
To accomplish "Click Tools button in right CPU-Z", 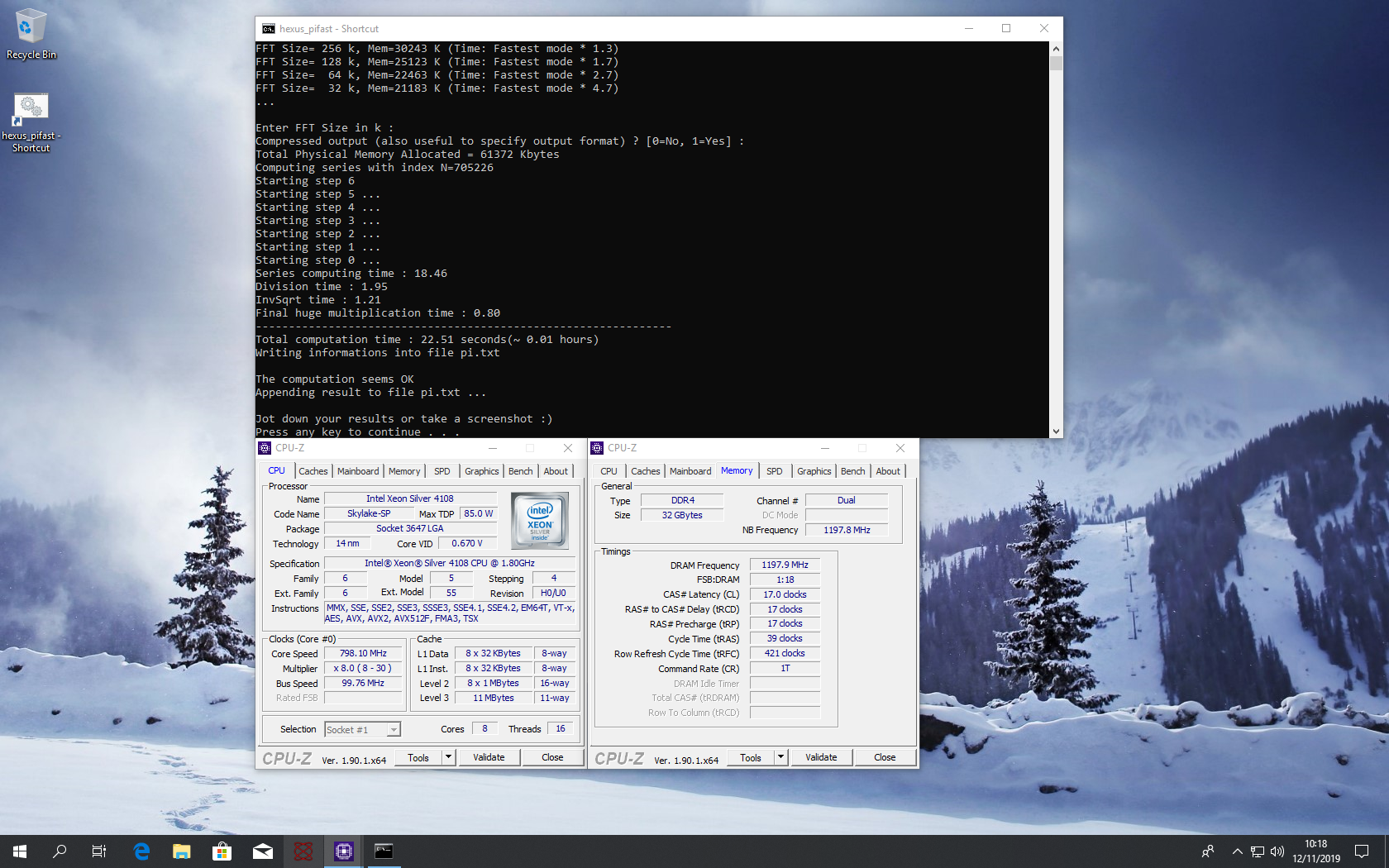I will coord(751,757).
